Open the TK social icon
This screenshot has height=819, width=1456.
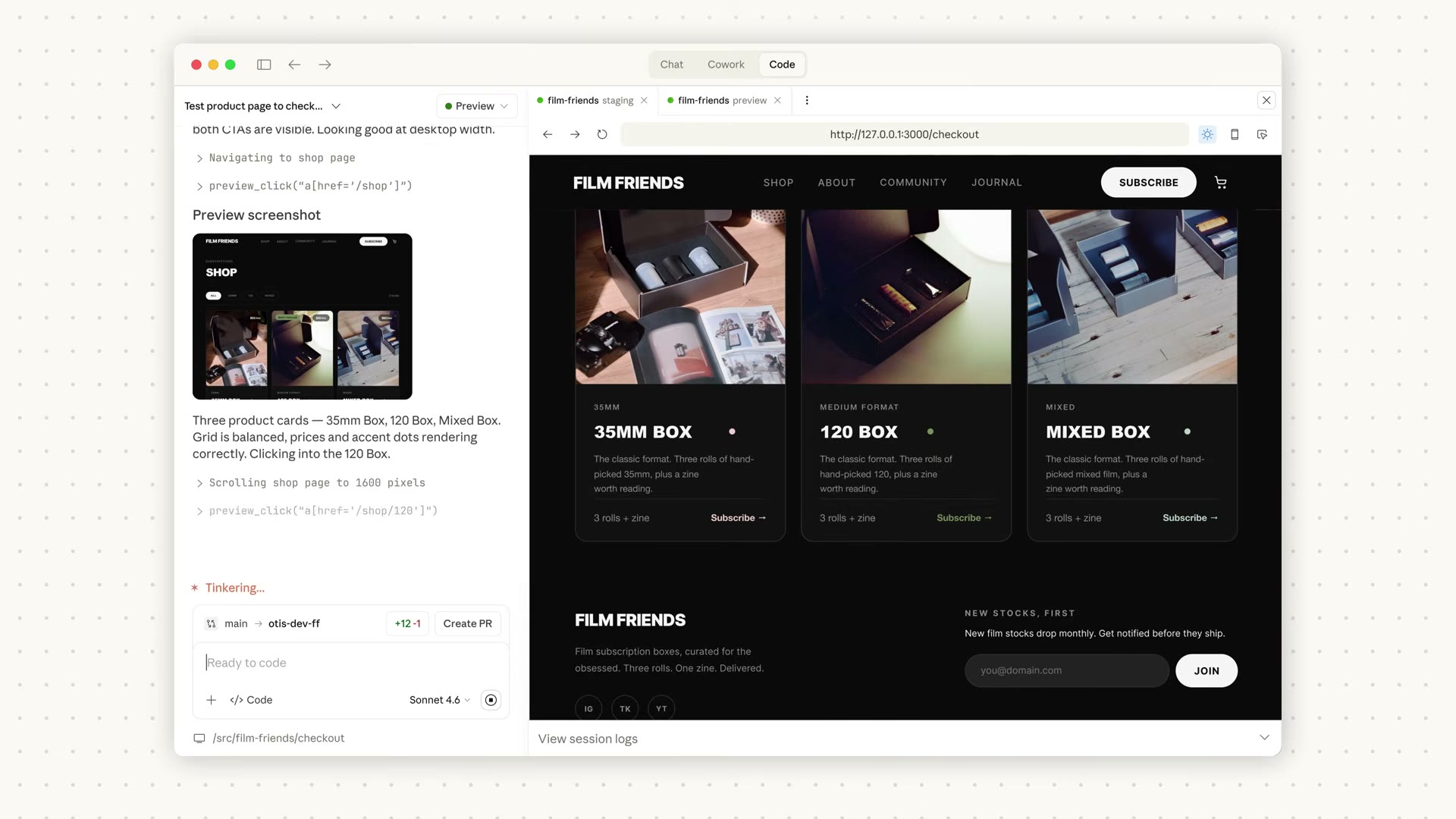point(625,708)
